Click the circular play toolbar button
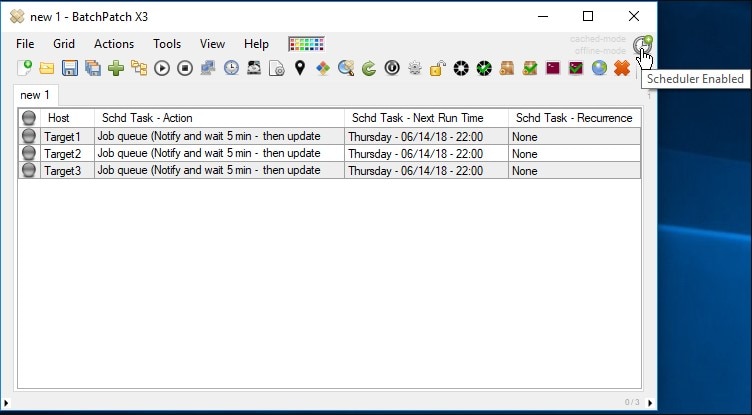This screenshot has width=752, height=415. tap(162, 68)
